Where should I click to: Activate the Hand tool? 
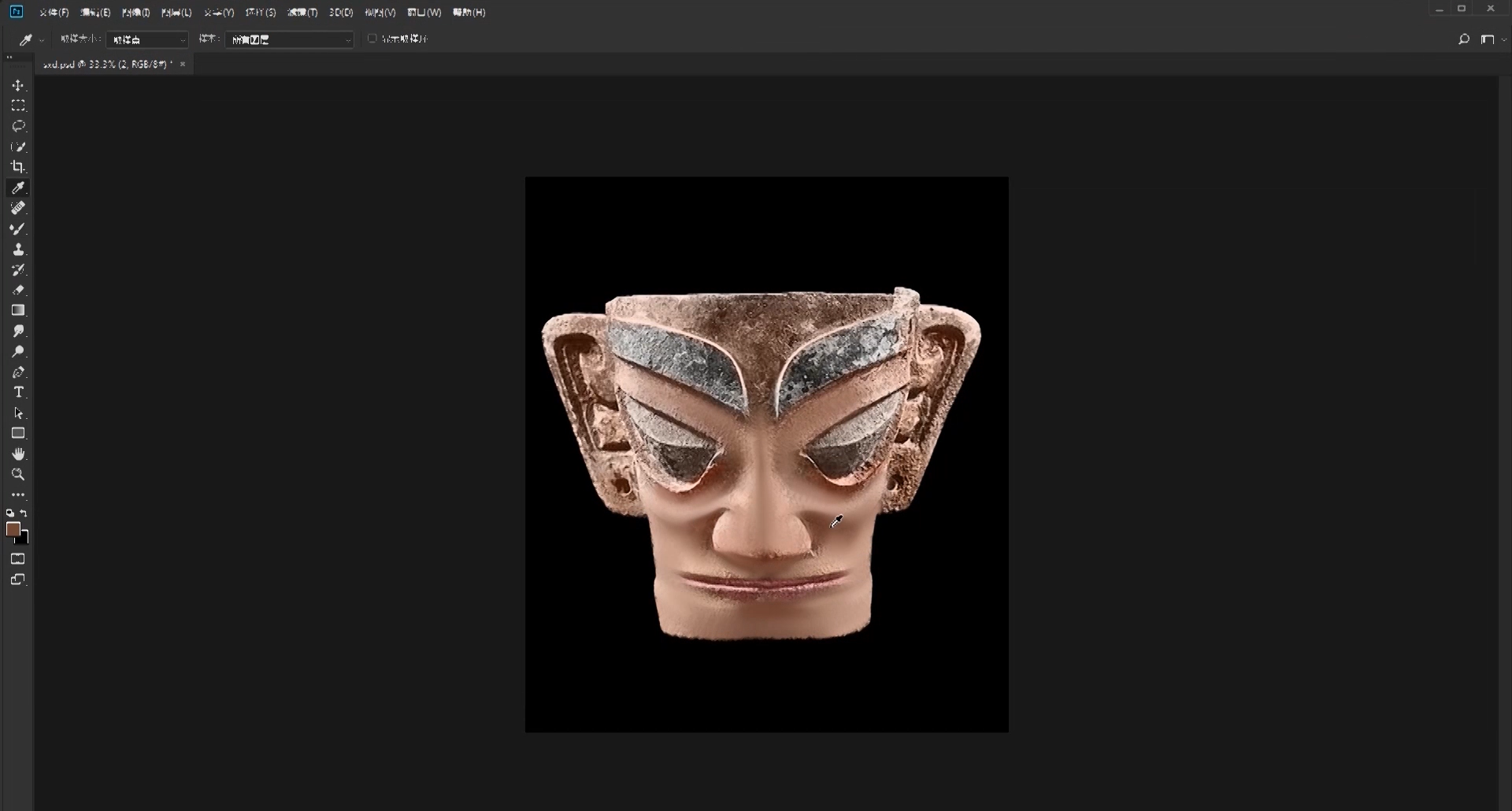pos(18,454)
